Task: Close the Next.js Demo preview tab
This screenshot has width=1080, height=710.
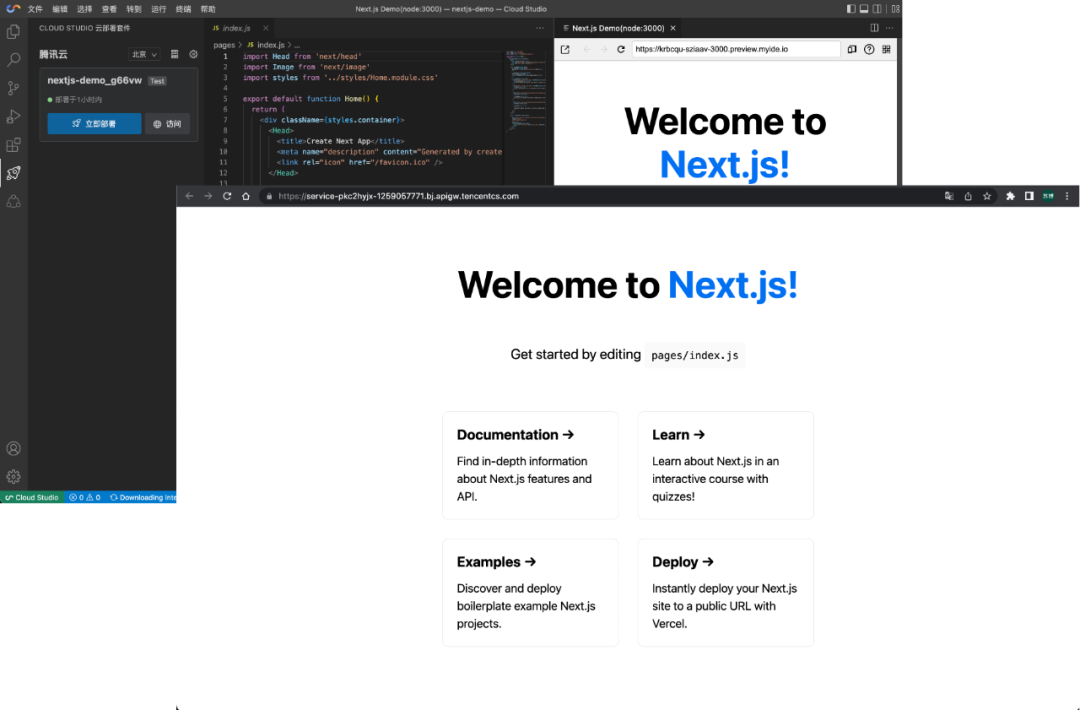Action: coord(673,28)
